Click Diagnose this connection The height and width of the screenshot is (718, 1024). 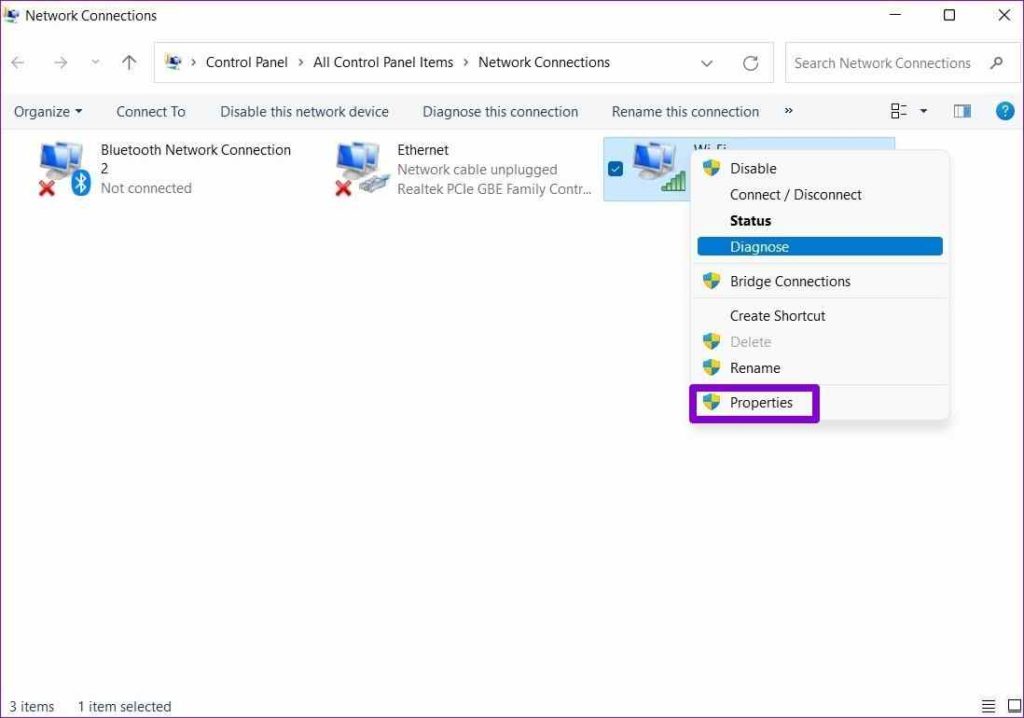500,112
